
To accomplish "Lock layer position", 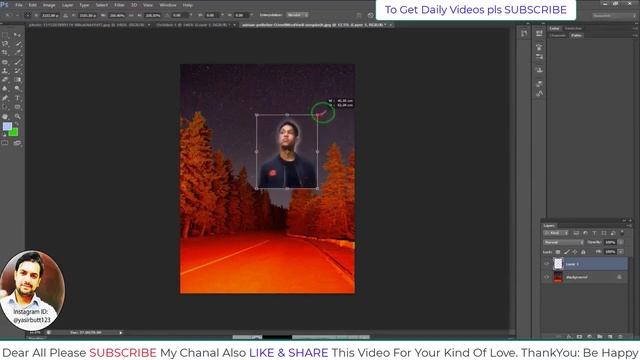I will click(x=575, y=252).
